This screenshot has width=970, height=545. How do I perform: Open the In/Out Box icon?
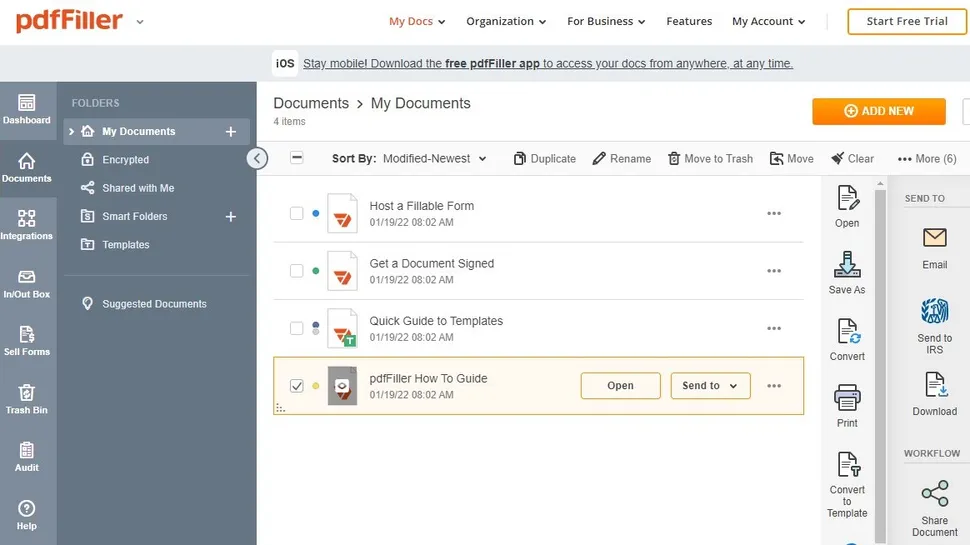click(x=27, y=282)
